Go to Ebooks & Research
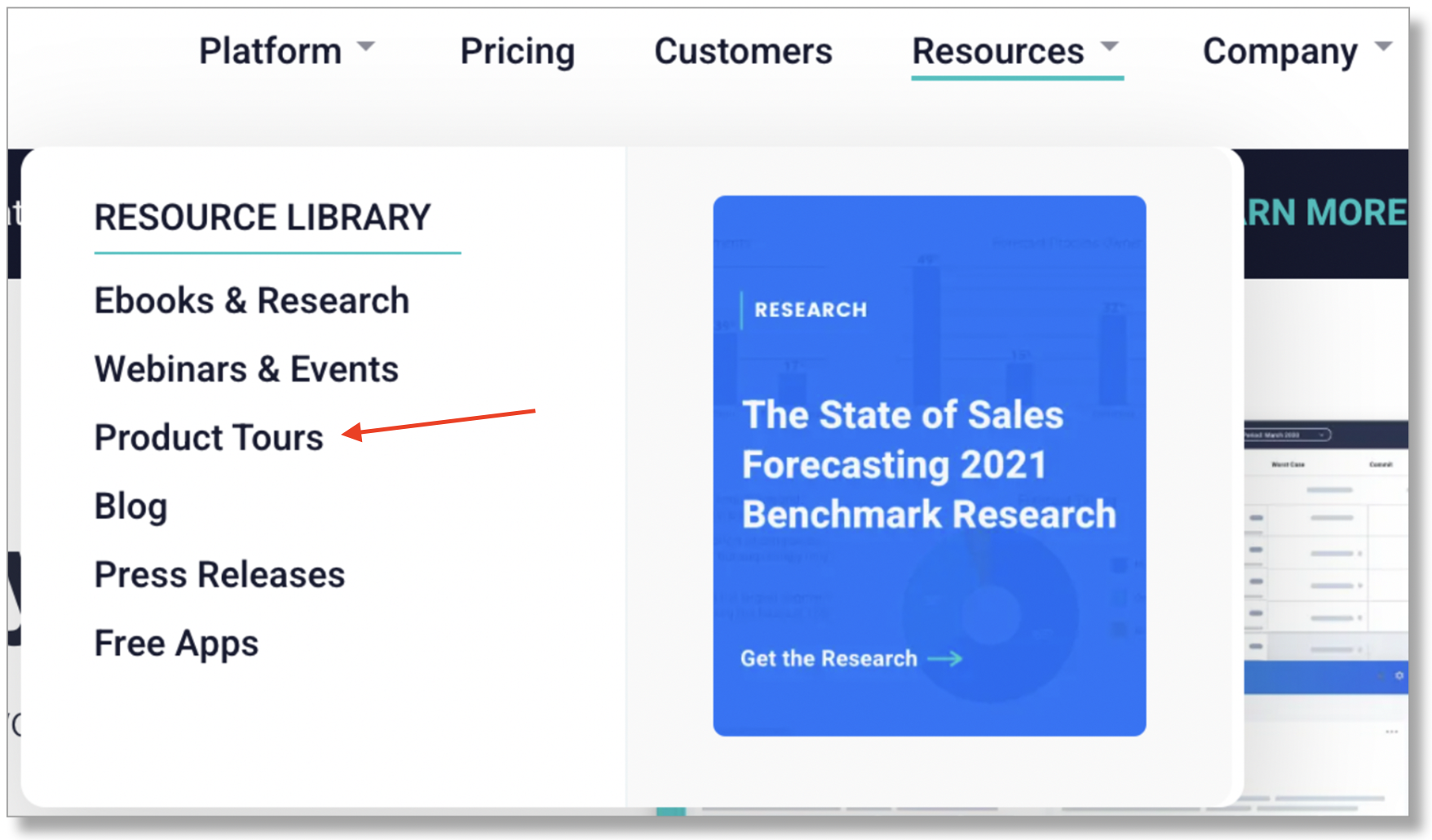Screen dimensions: 1432x840 [x=252, y=301]
